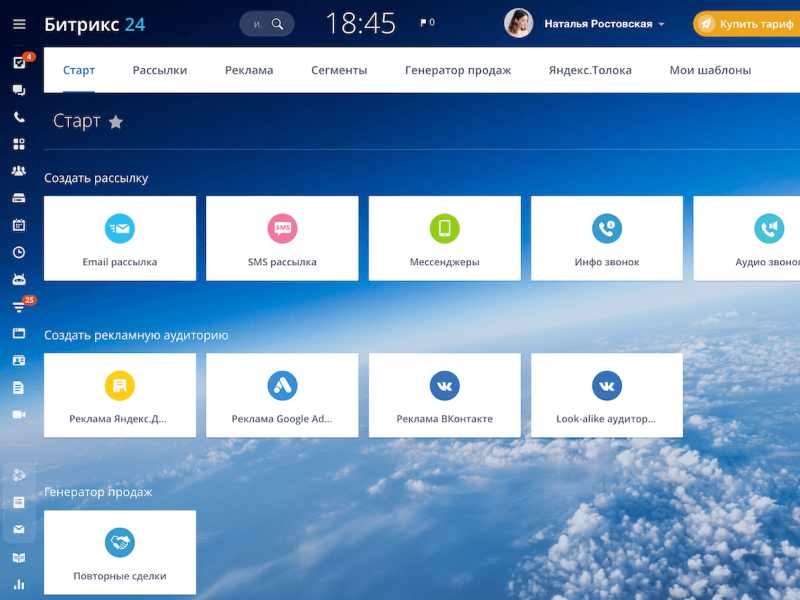Image resolution: width=800 pixels, height=600 pixels.
Task: Create an SMS рассылка
Action: pos(282,238)
